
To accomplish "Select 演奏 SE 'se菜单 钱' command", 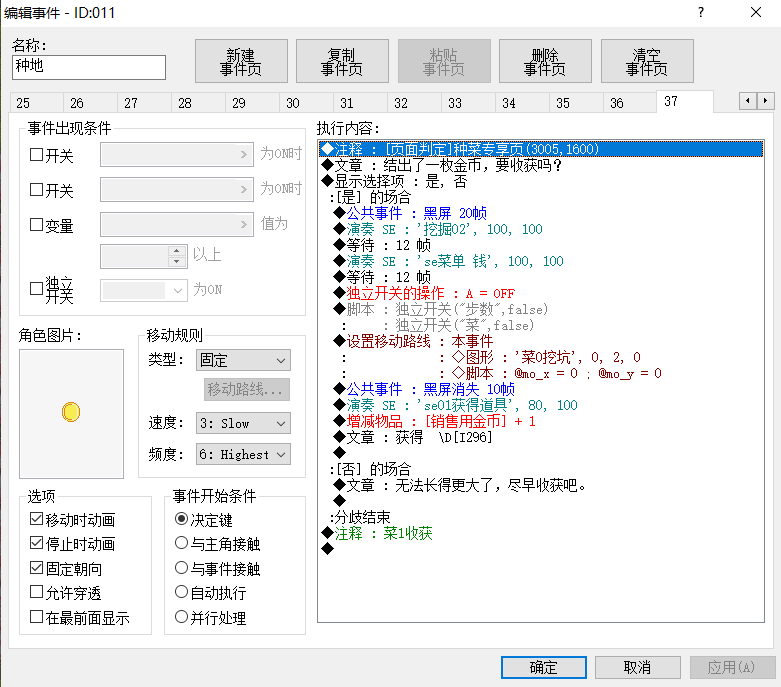I will [x=541, y=261].
